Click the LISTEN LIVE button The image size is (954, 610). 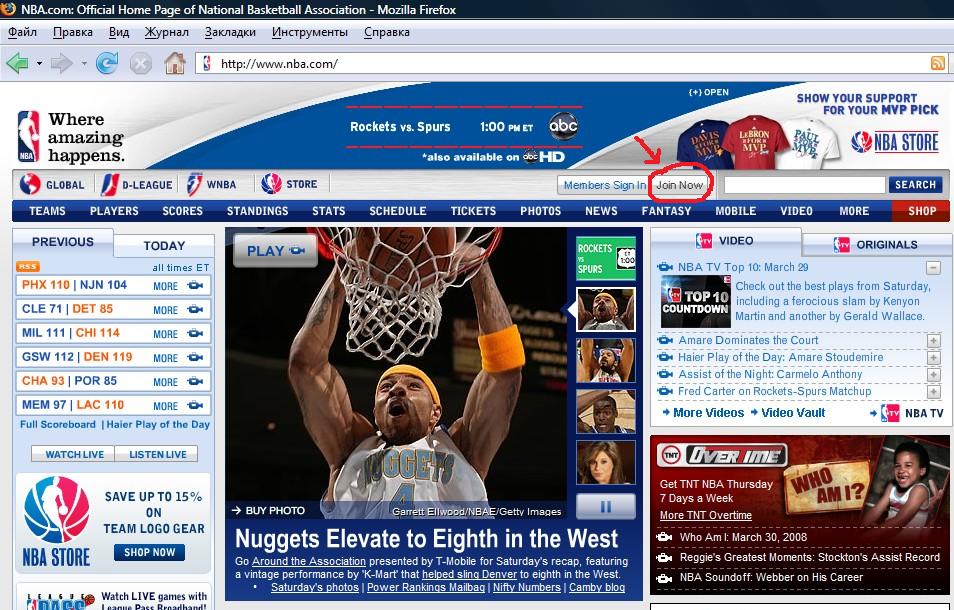158,454
